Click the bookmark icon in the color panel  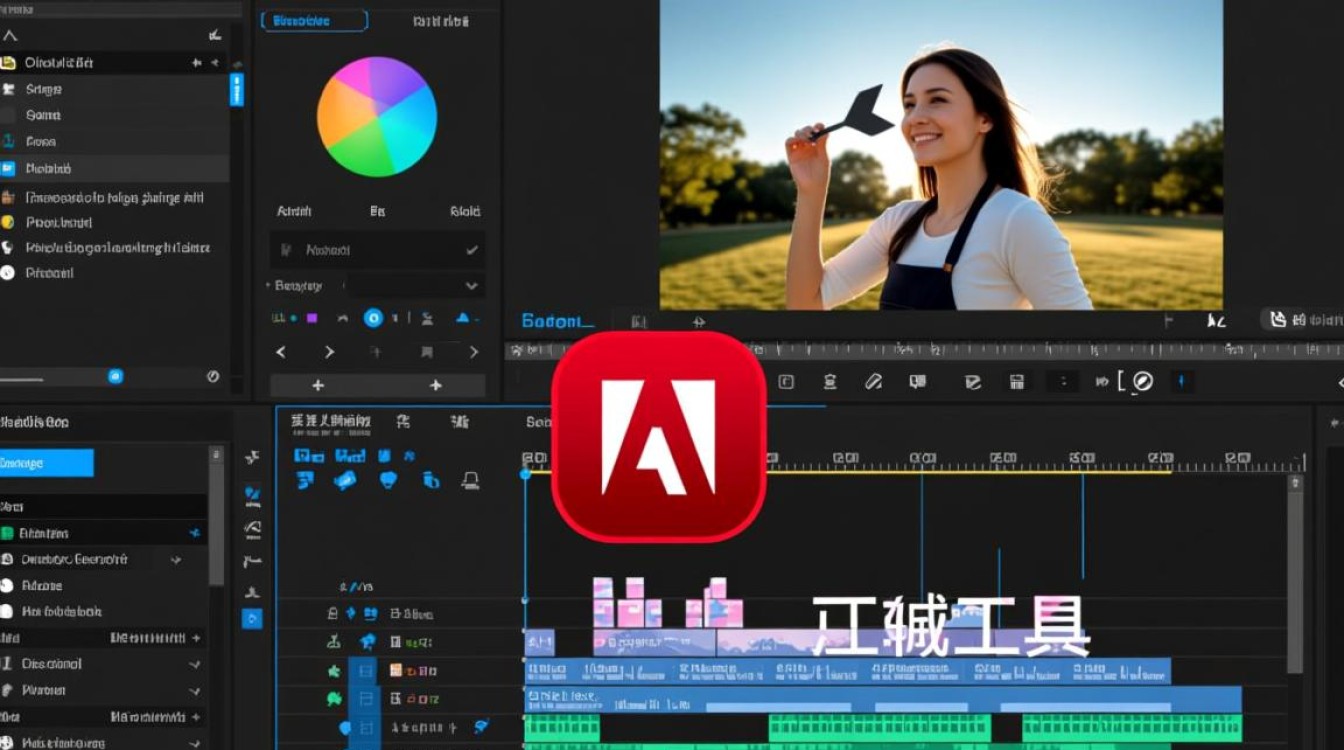click(x=427, y=352)
